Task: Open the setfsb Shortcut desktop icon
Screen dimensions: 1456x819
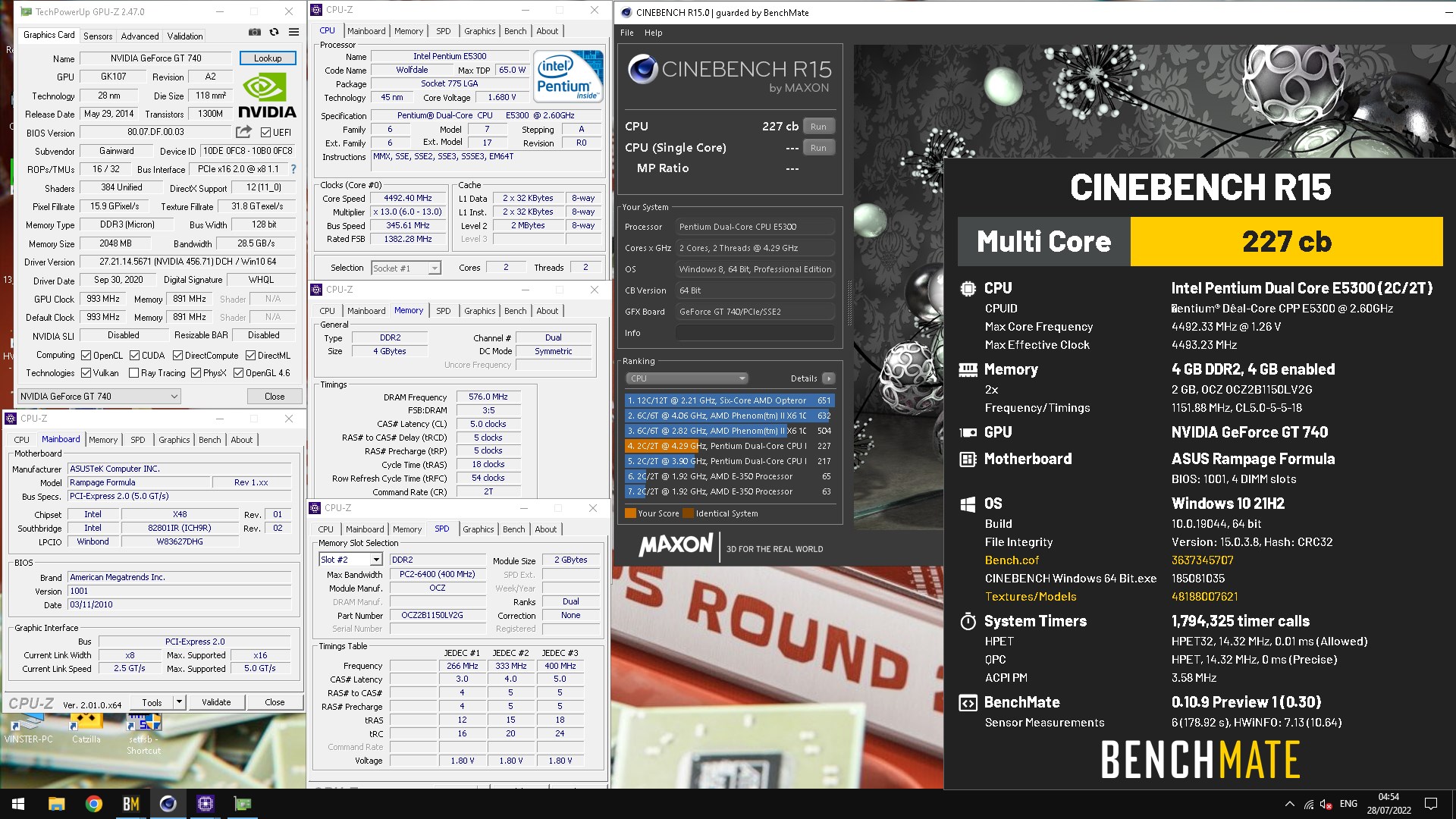Action: click(x=143, y=733)
